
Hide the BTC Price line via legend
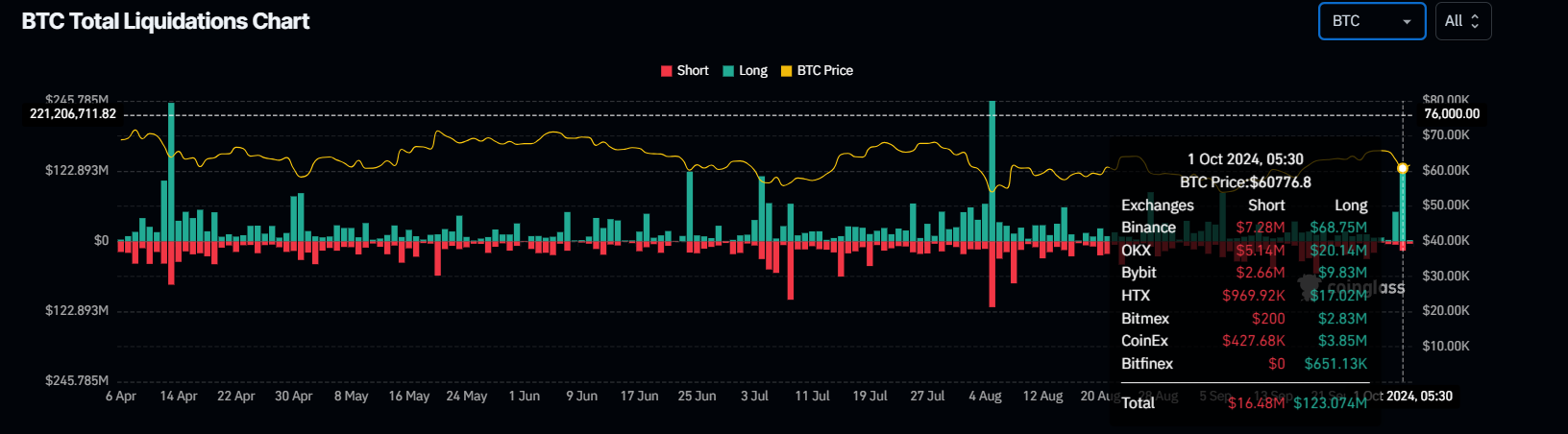(817, 70)
